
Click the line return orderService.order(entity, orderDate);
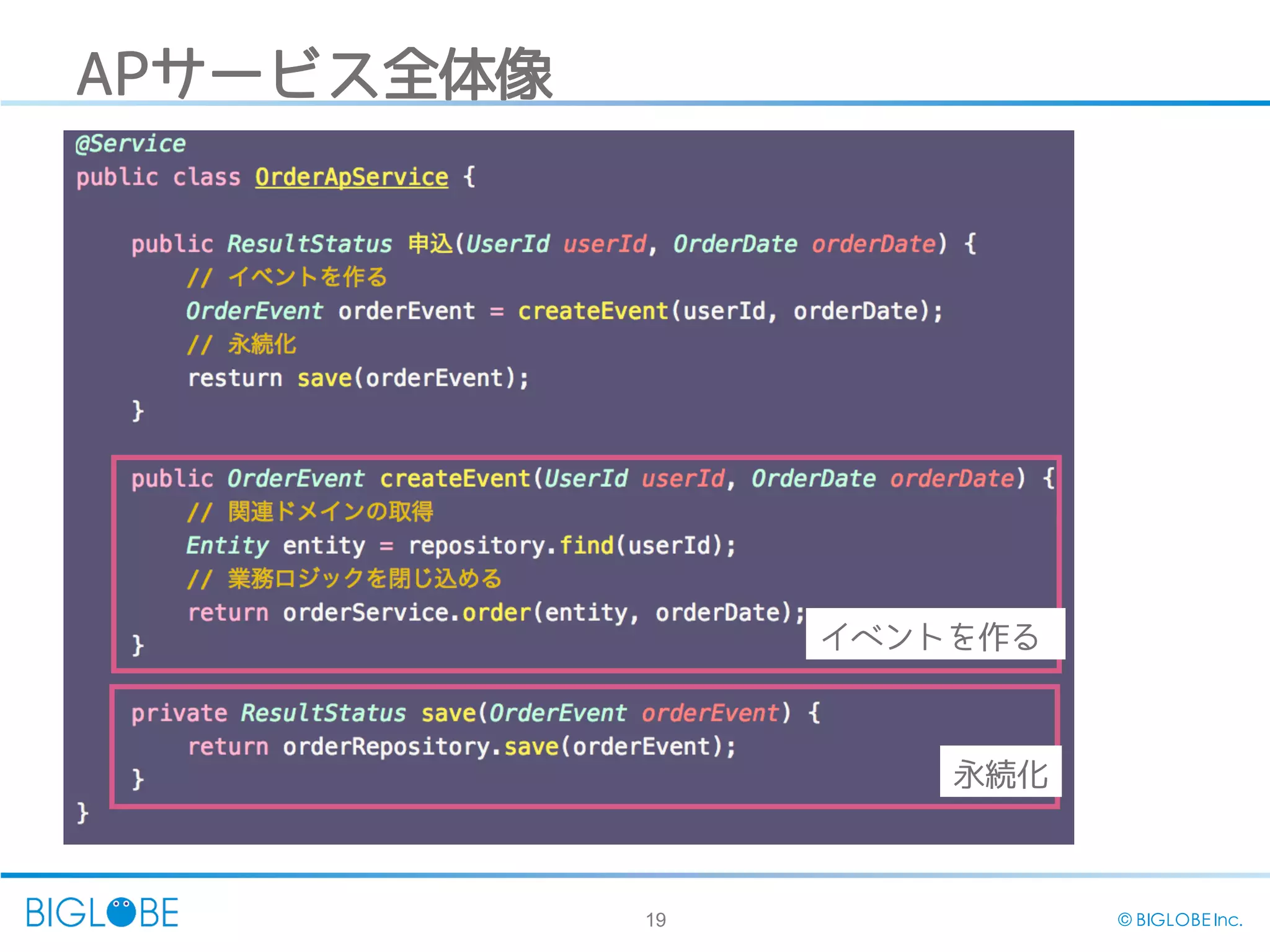tap(496, 612)
